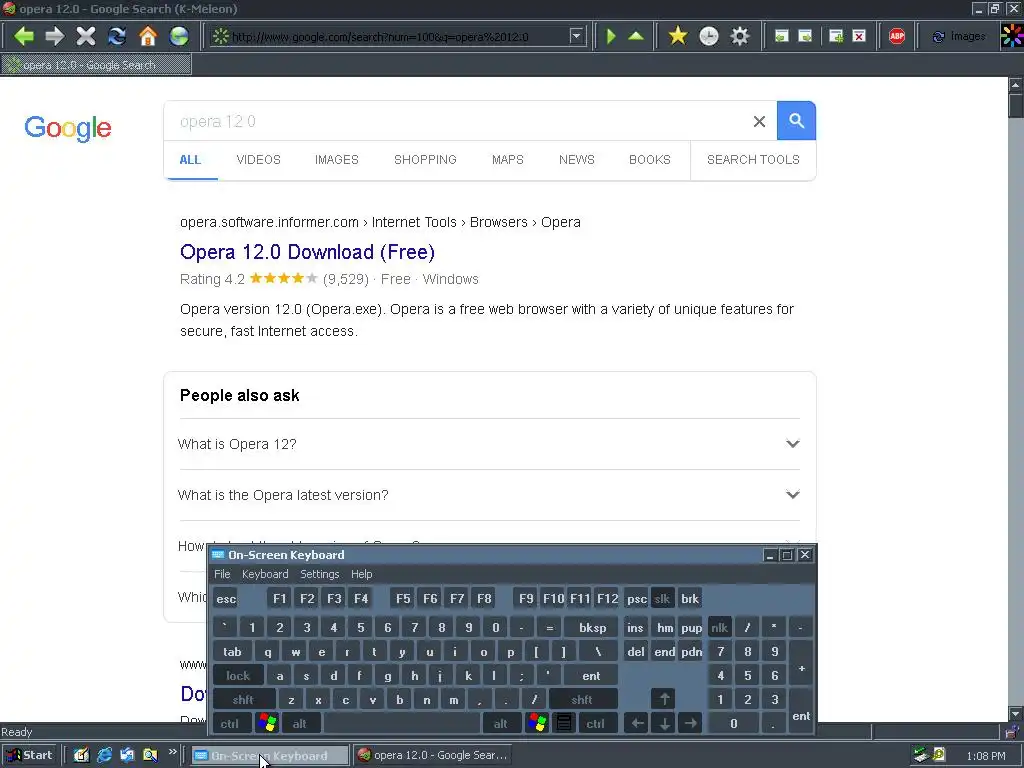Click the tab key on keyboard
The image size is (1024, 768).
click(x=232, y=652)
